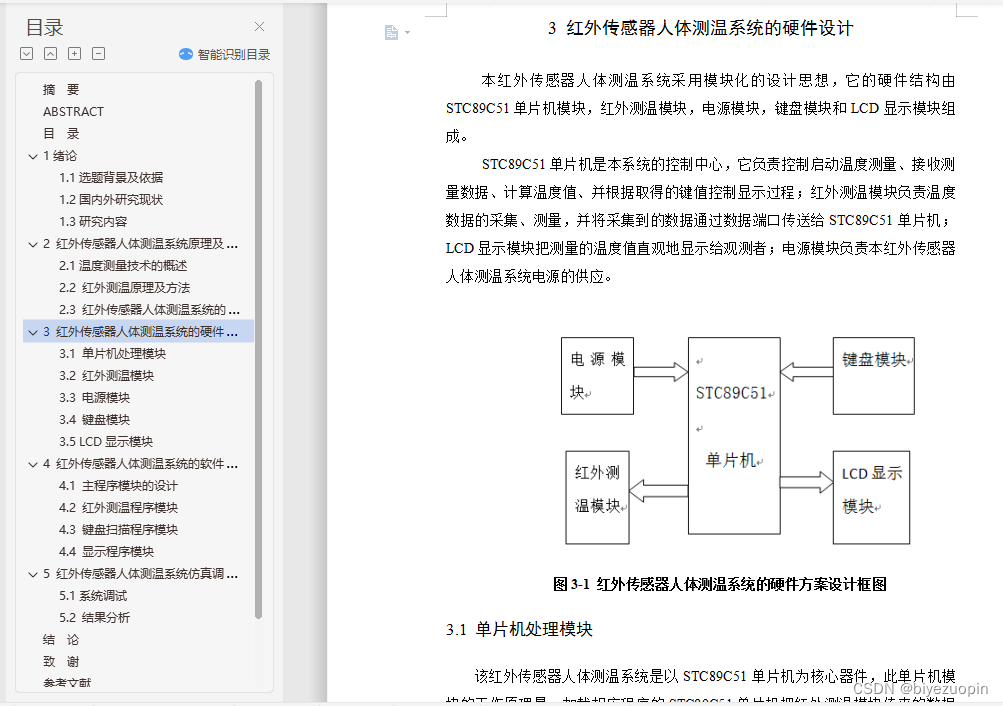Close the 目录 sidebar panel
Screen dimensions: 1003x706
258,26
